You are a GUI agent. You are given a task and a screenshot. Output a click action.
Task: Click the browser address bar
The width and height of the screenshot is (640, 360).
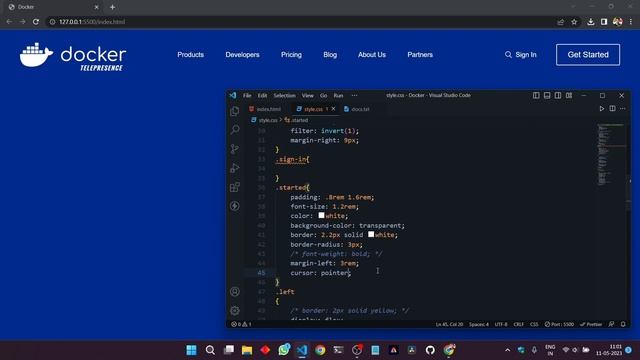[302, 22]
